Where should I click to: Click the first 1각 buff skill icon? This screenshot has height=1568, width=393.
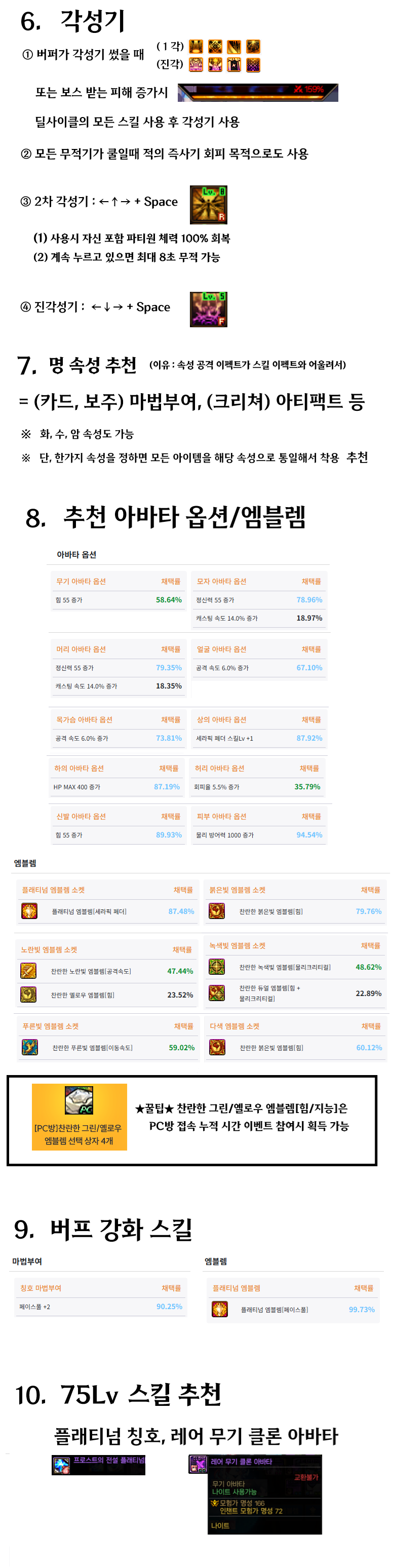[x=196, y=47]
